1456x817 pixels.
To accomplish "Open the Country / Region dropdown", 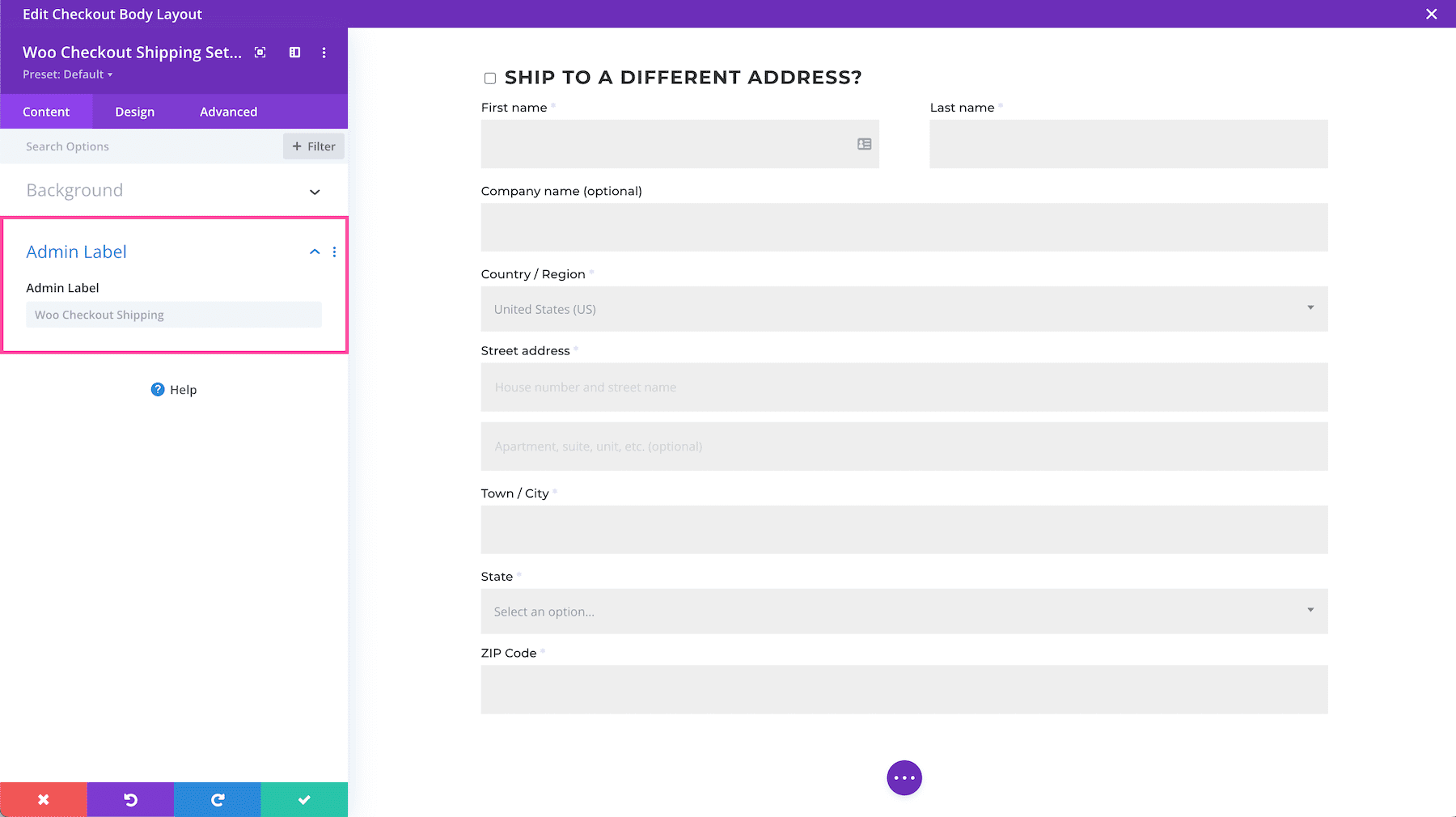I will click(1310, 308).
